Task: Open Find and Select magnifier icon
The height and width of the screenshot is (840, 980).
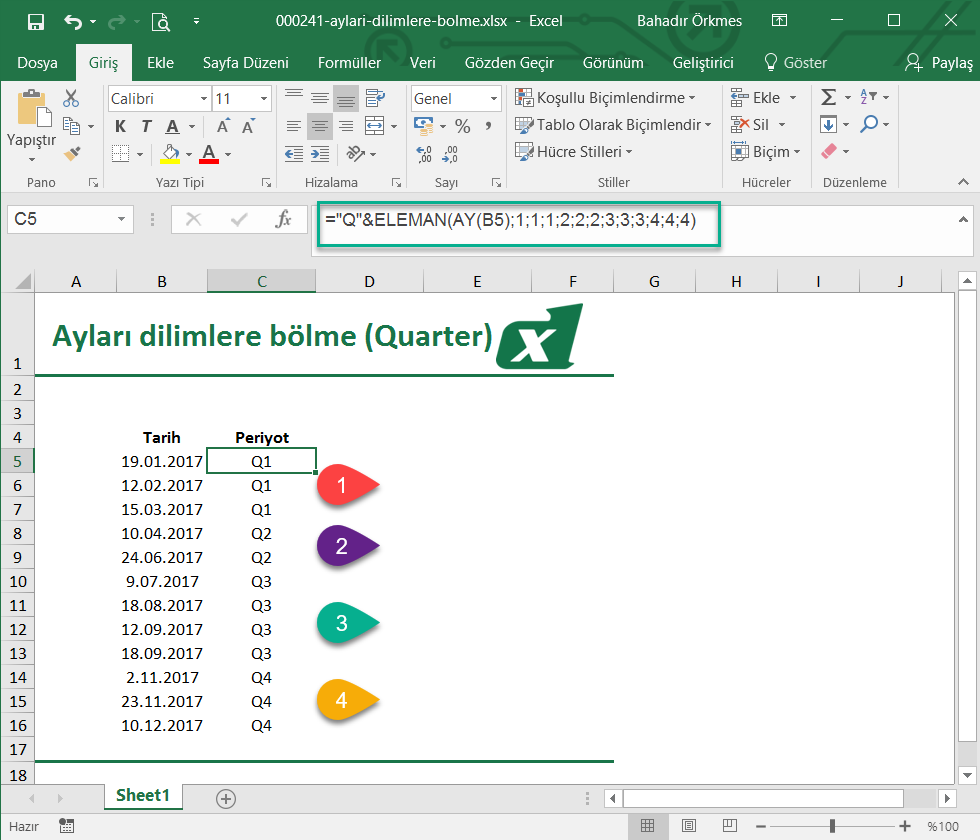Action: point(869,124)
